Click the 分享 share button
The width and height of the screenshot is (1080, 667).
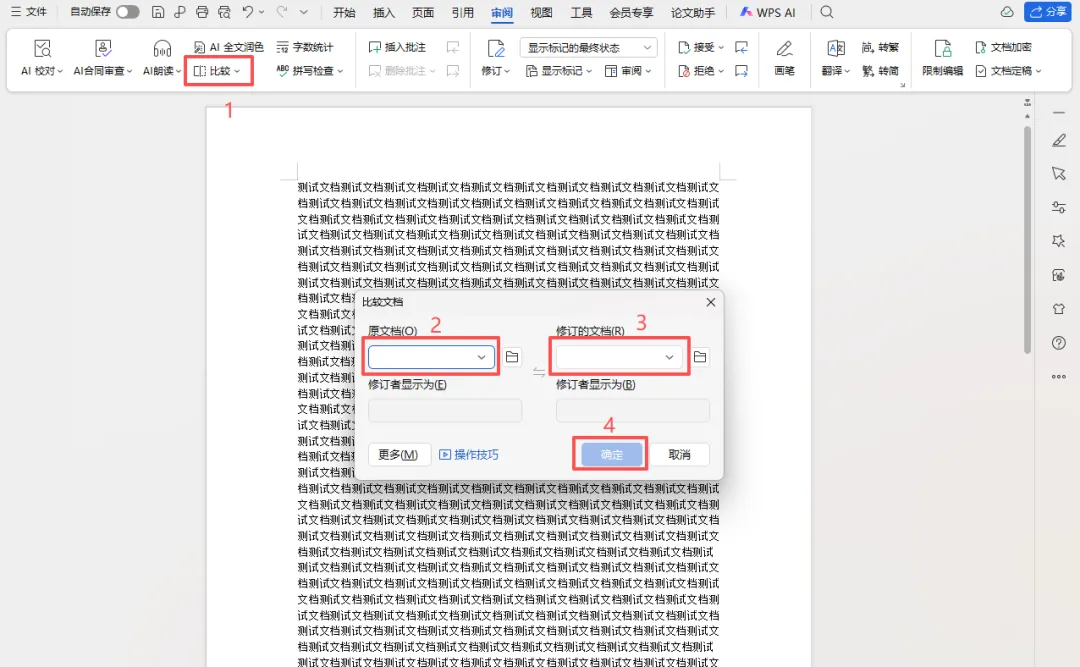(x=1048, y=12)
